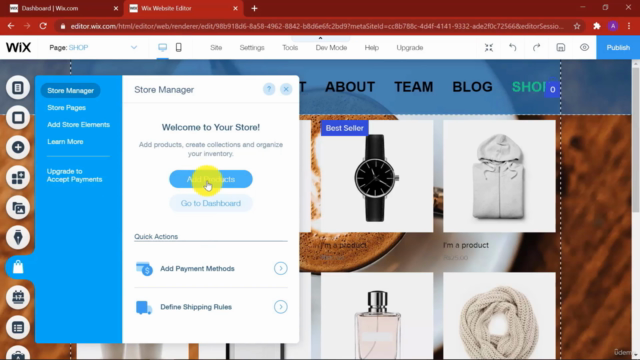Click the zoom out editor icon

pyautogui.click(x=489, y=47)
